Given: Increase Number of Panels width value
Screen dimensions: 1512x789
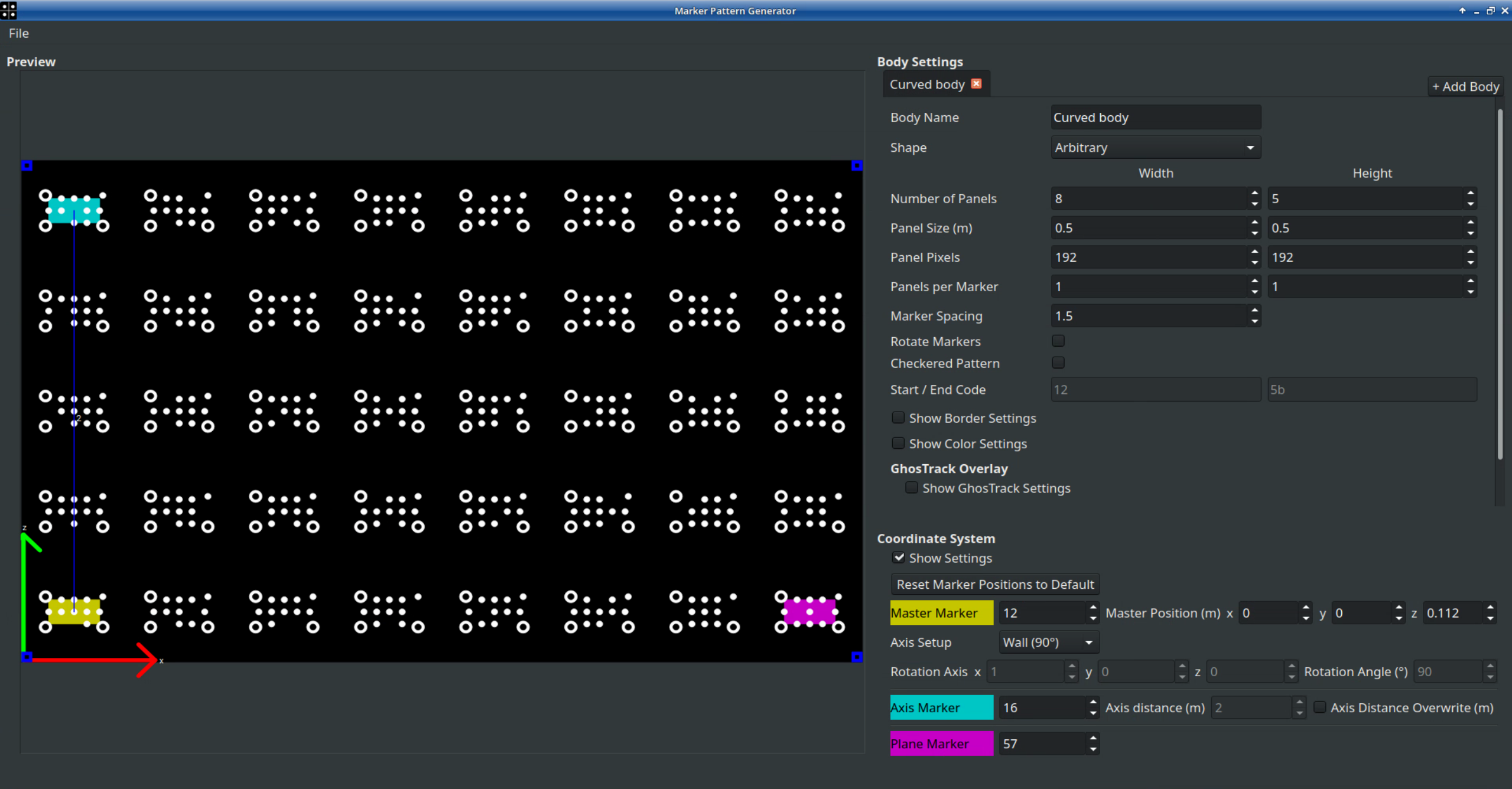Looking at the screenshot, I should (1254, 193).
